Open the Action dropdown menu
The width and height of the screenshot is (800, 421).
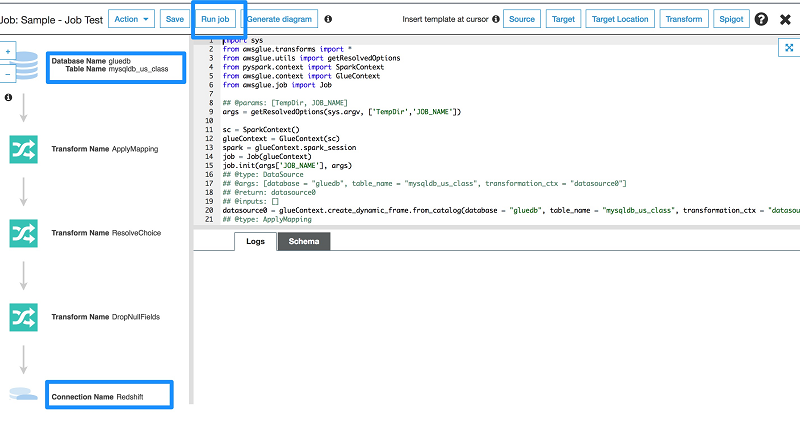[x=132, y=19]
